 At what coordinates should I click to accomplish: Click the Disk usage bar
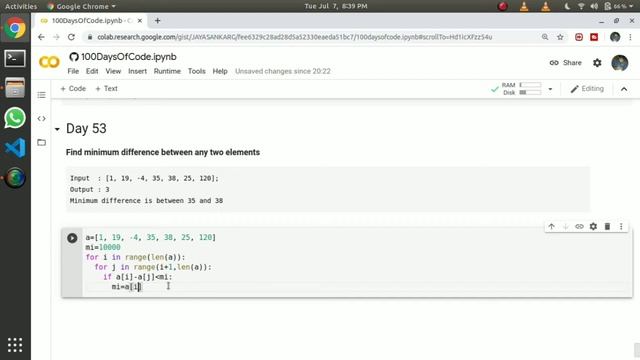[x=530, y=93]
